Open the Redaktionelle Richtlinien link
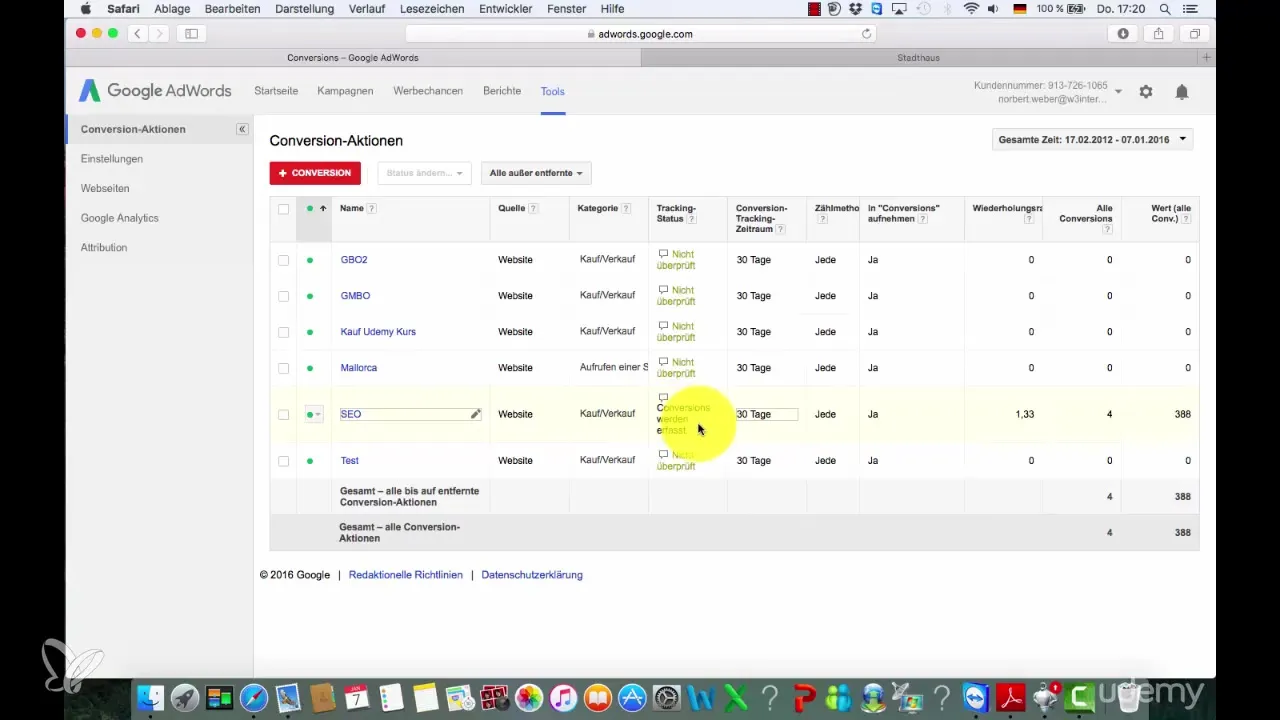 coord(406,575)
